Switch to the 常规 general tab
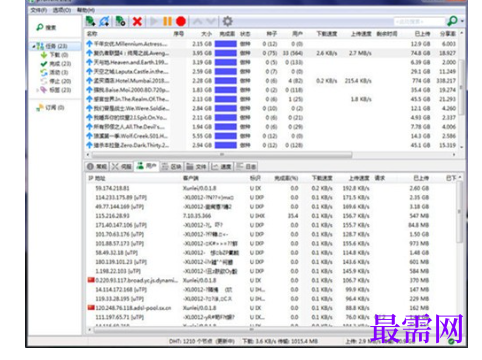This screenshot has height=360, width=482. coord(97,166)
